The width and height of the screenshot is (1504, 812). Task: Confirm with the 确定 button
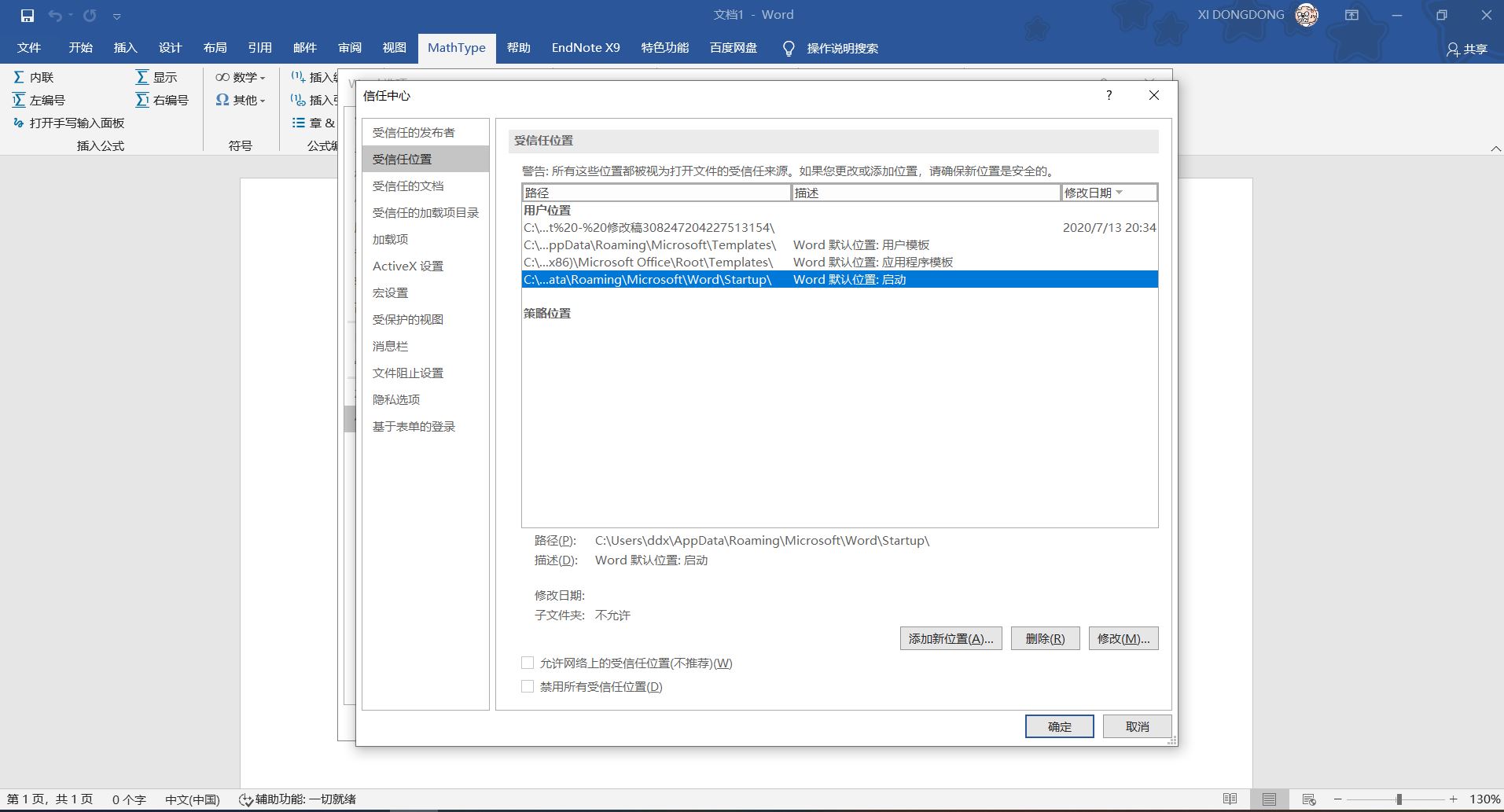1059,726
